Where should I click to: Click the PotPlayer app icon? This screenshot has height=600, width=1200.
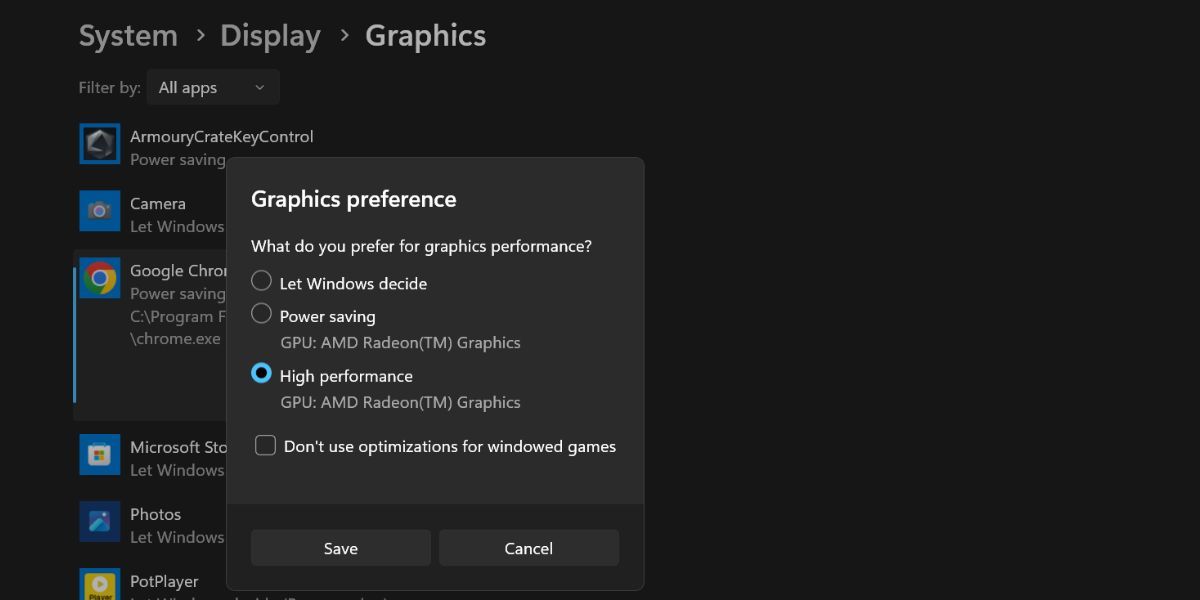point(99,583)
